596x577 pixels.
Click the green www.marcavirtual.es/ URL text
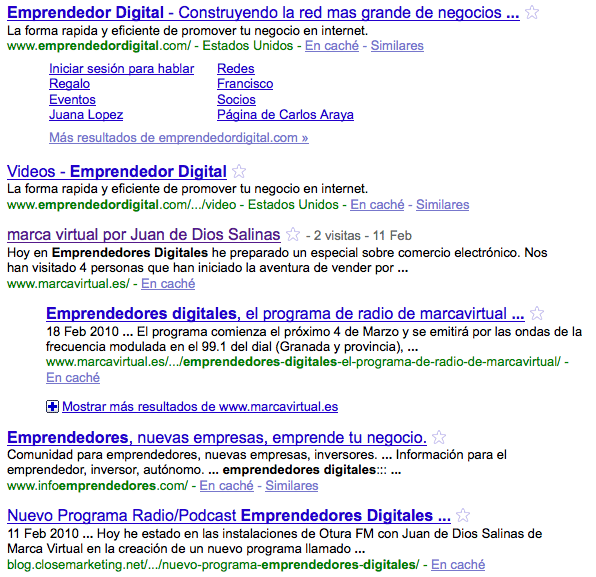click(68, 284)
